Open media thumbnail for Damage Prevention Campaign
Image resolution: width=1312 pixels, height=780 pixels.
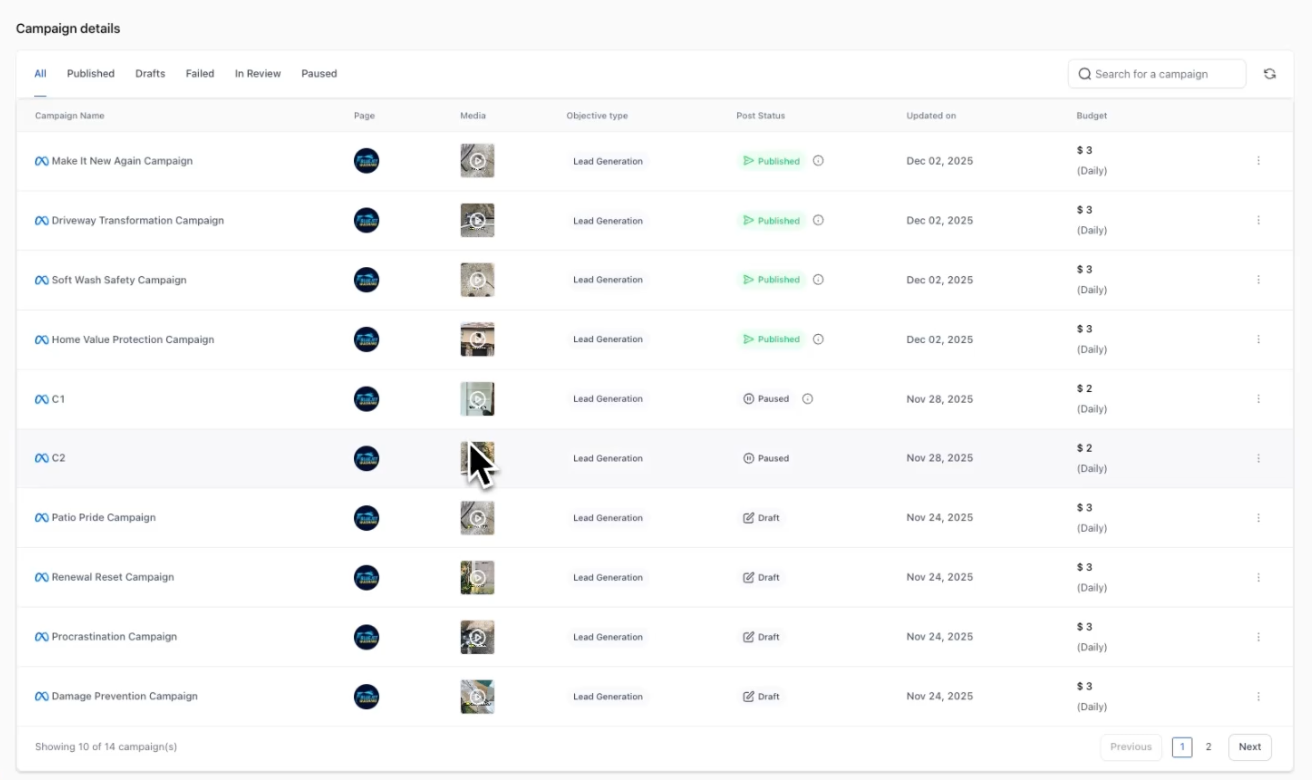[477, 696]
